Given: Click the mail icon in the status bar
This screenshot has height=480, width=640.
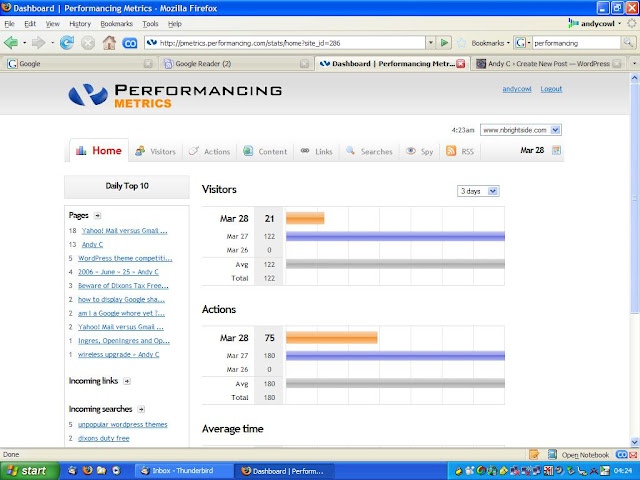Looking at the screenshot, I should (x=633, y=455).
